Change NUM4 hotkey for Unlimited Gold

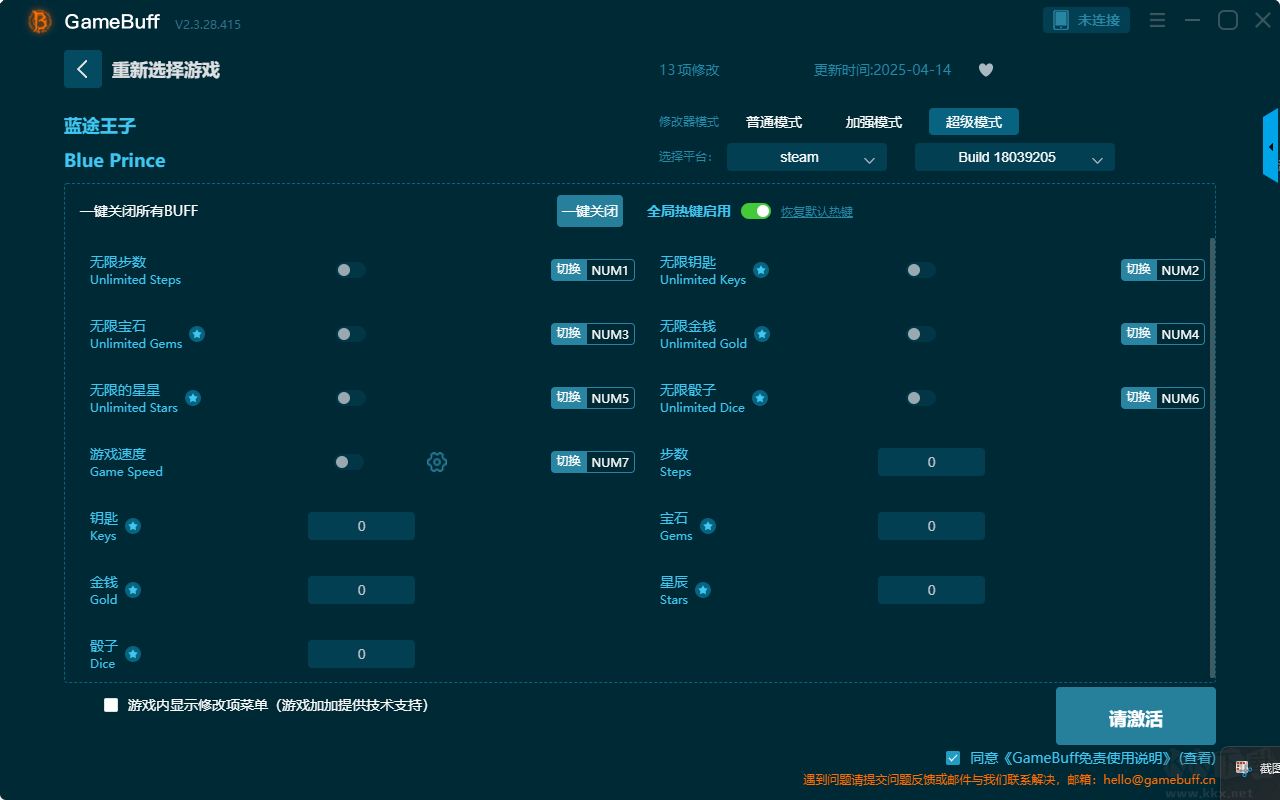pos(1163,334)
